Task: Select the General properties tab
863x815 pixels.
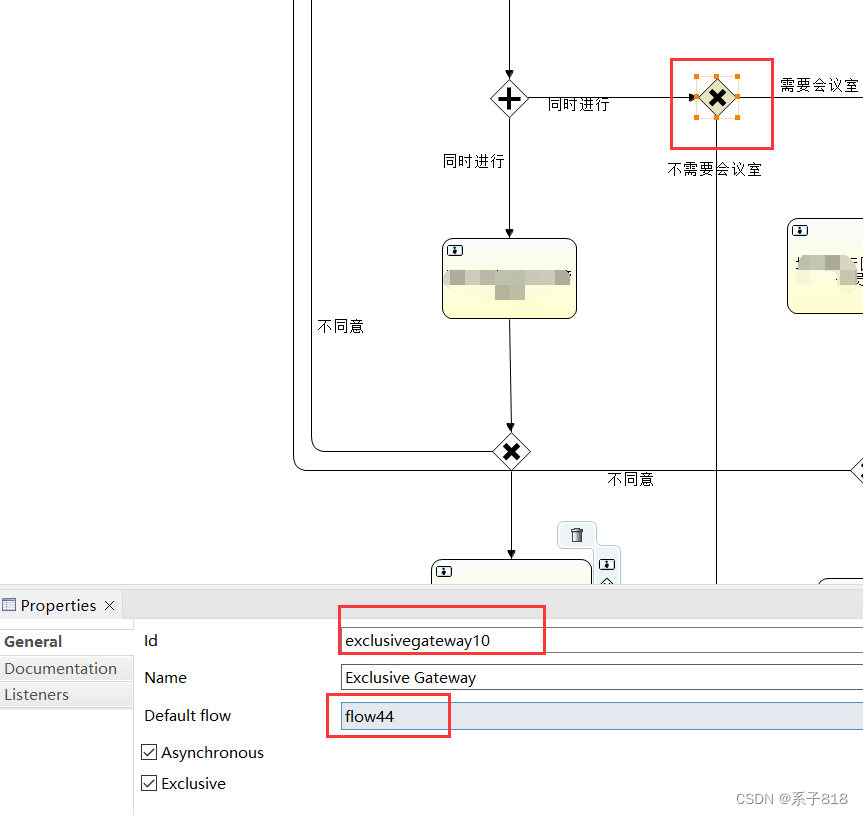Action: tap(31, 641)
